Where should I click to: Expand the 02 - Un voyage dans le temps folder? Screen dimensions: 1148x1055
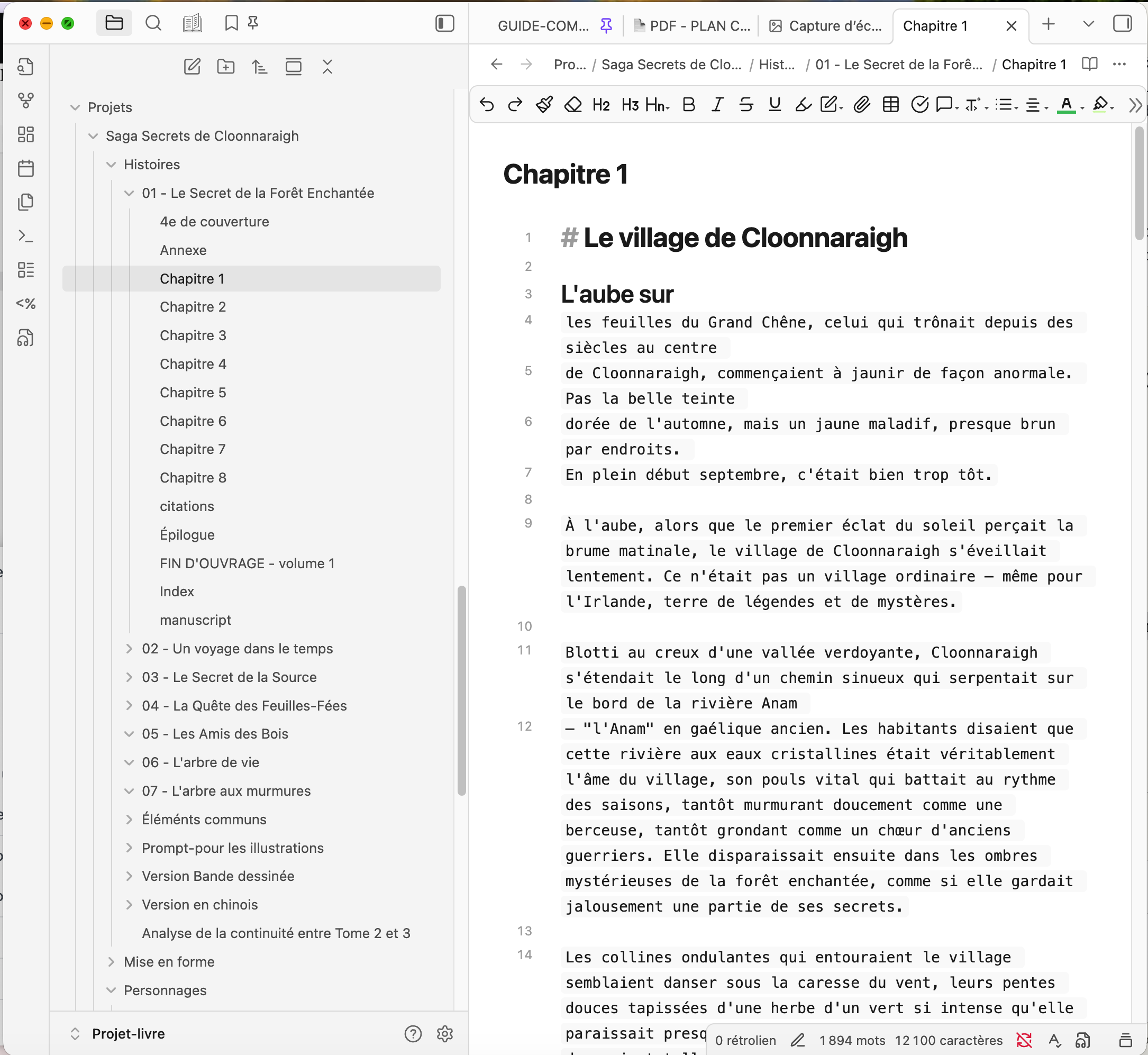tap(129, 649)
